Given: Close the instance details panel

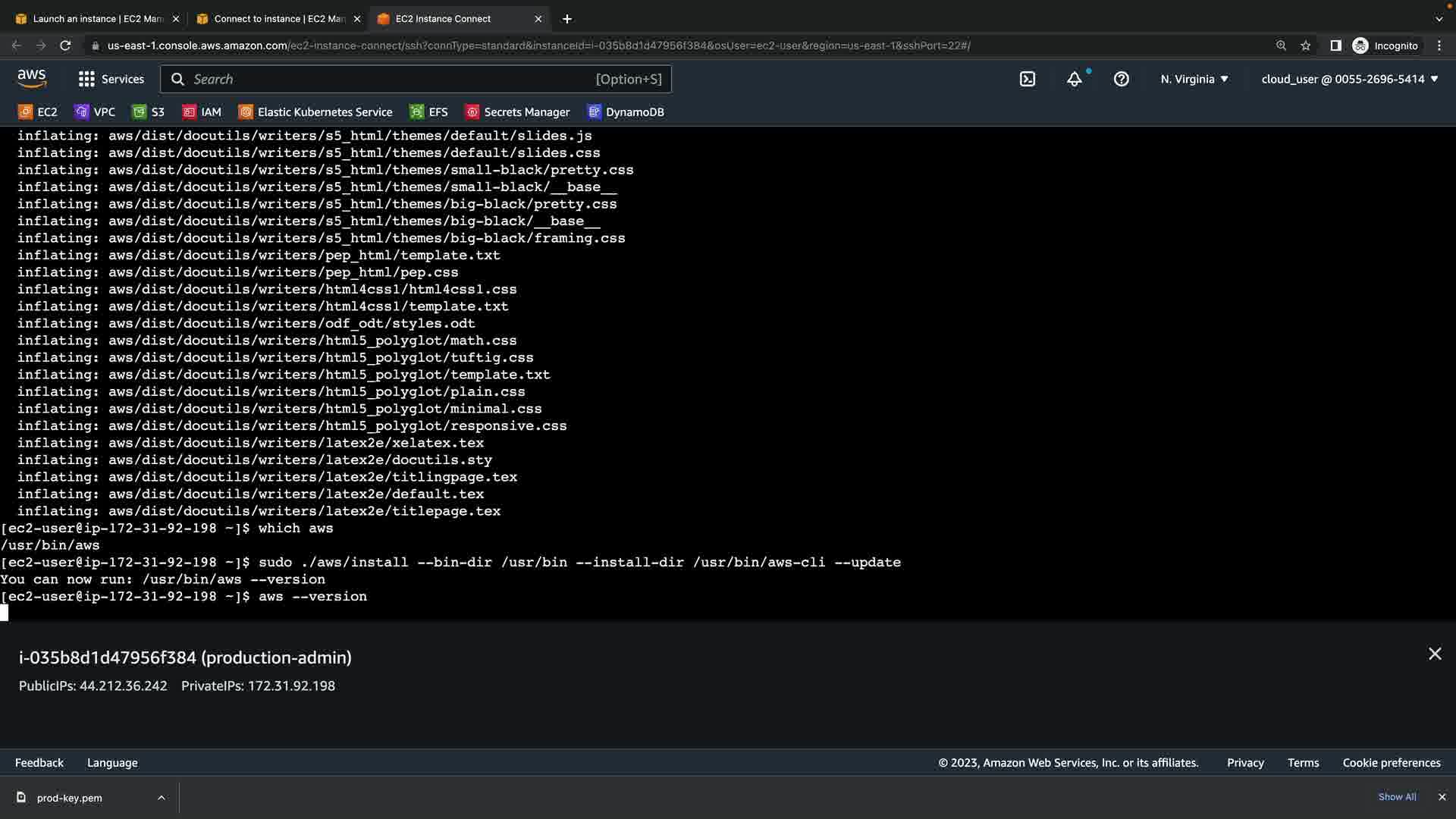Looking at the screenshot, I should pyautogui.click(x=1434, y=654).
